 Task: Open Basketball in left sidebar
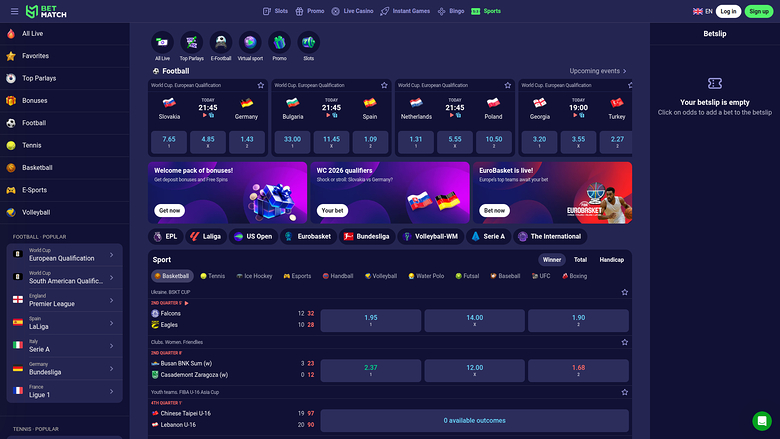[65, 168]
